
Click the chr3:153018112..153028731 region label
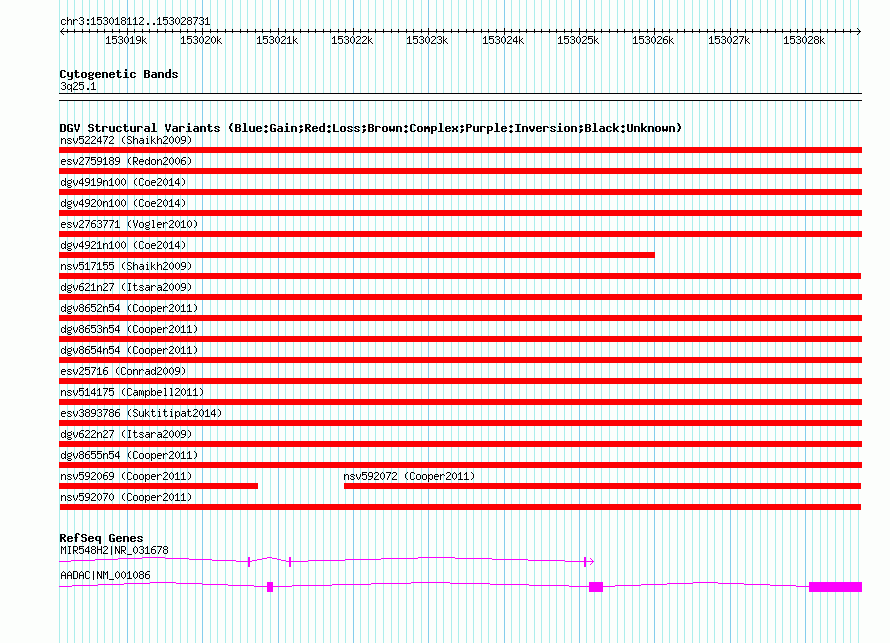click(135, 20)
